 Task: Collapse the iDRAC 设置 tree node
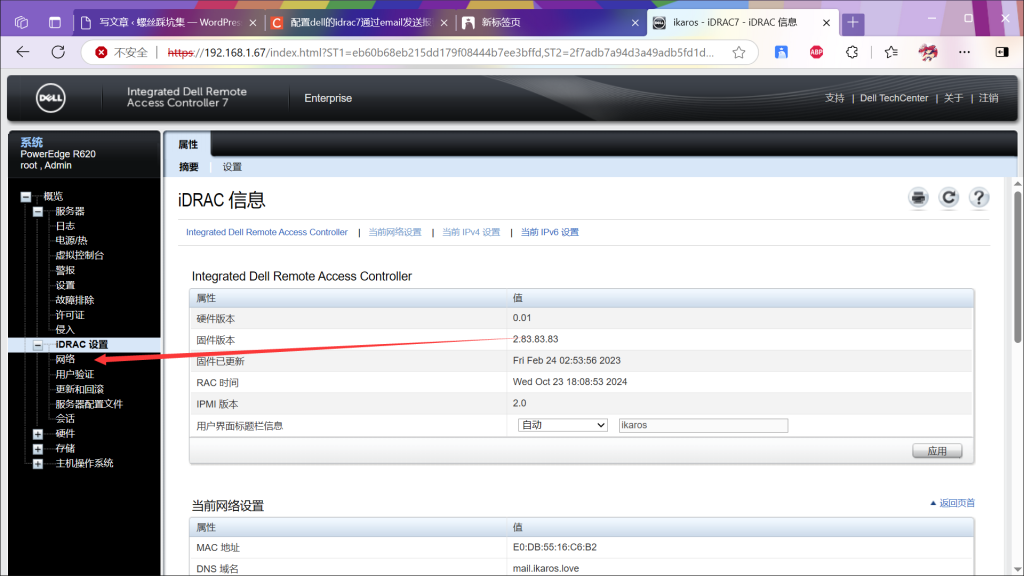38,345
